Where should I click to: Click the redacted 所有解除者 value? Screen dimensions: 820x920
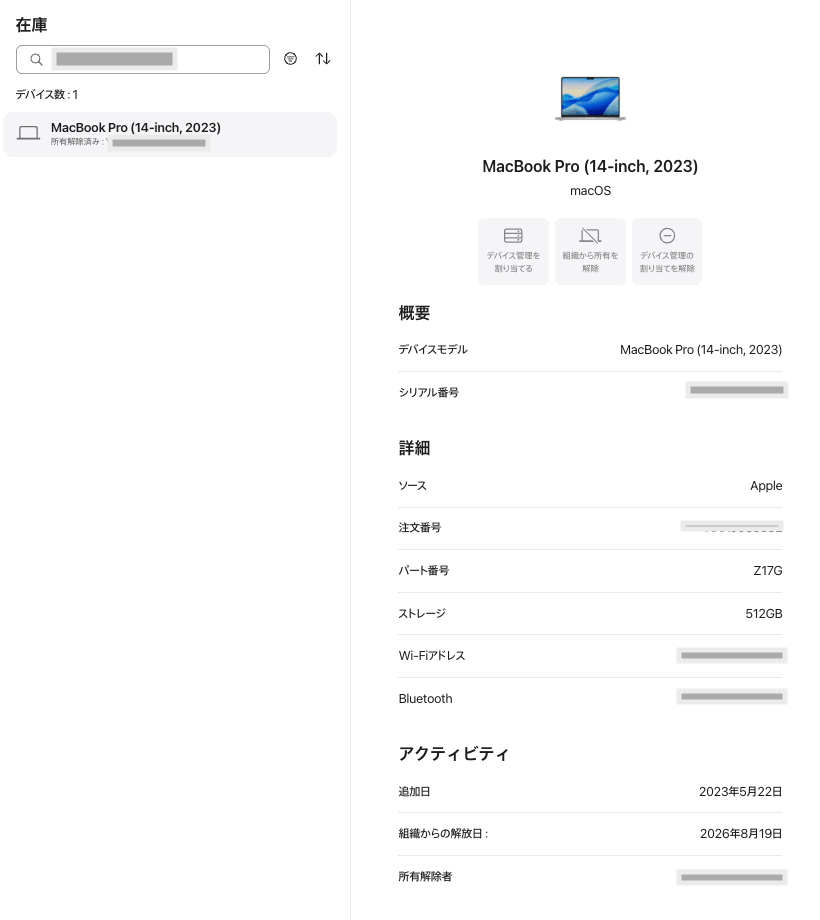(x=731, y=878)
